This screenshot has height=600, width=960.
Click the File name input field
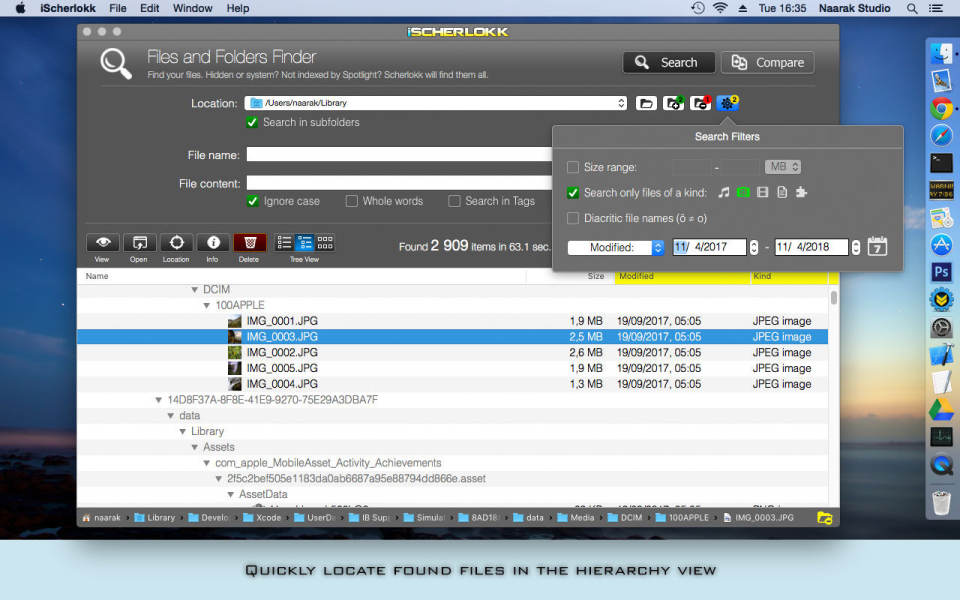coord(399,155)
